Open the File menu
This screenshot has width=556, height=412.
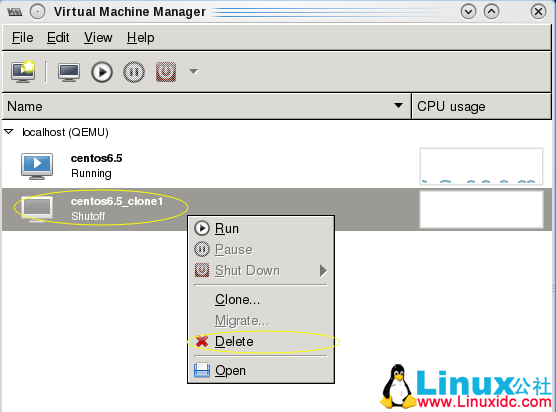click(23, 38)
